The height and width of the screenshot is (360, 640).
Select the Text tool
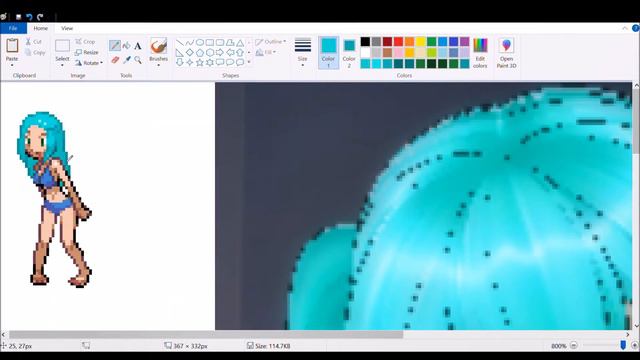[138, 46]
